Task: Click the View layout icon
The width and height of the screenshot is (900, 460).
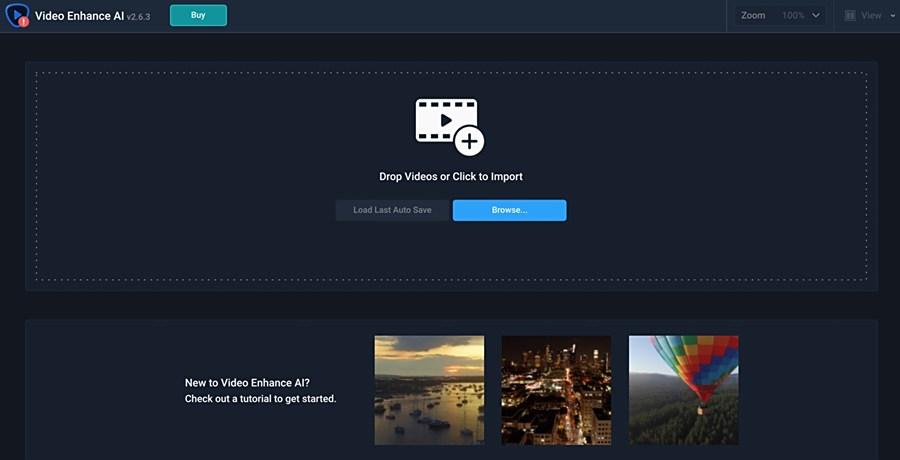Action: [x=850, y=16]
